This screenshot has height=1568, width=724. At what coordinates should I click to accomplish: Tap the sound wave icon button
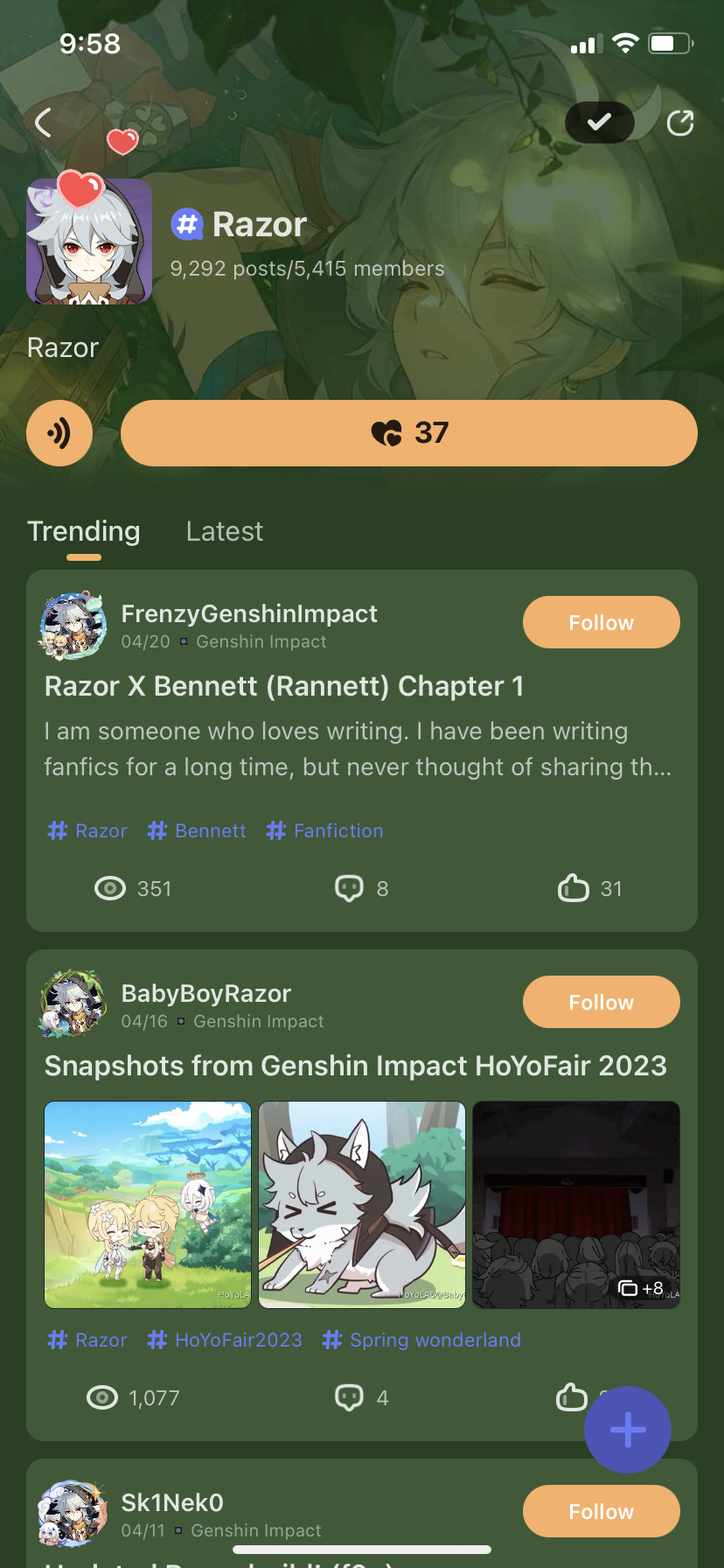(x=59, y=433)
